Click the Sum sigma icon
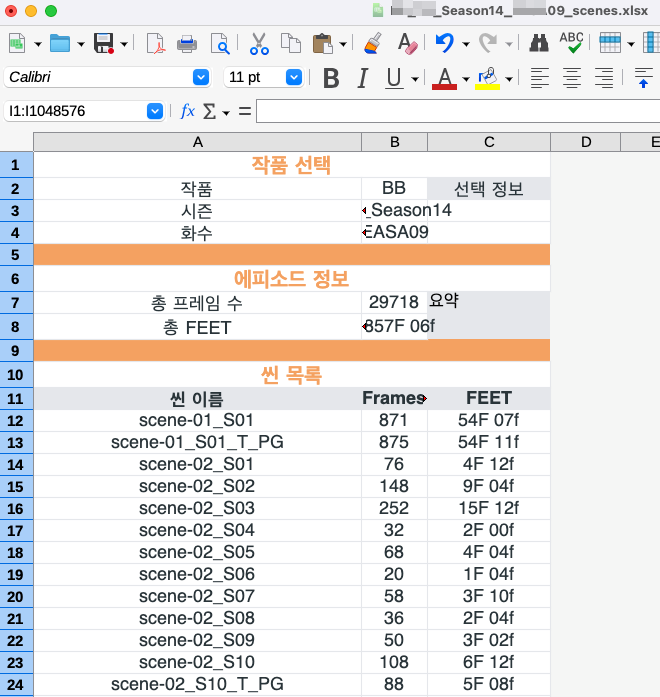 point(209,111)
